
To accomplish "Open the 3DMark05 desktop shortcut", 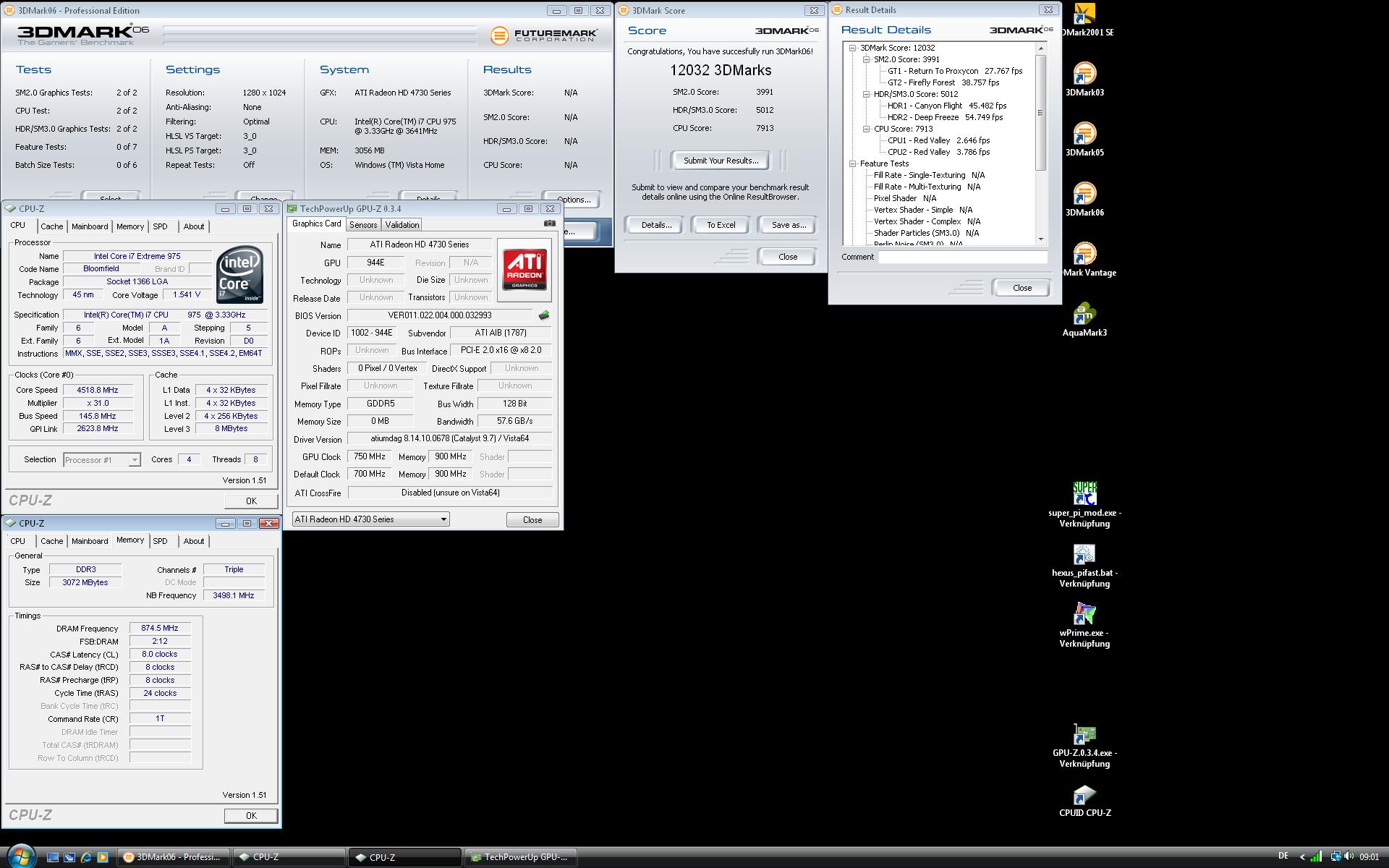I will point(1084,139).
